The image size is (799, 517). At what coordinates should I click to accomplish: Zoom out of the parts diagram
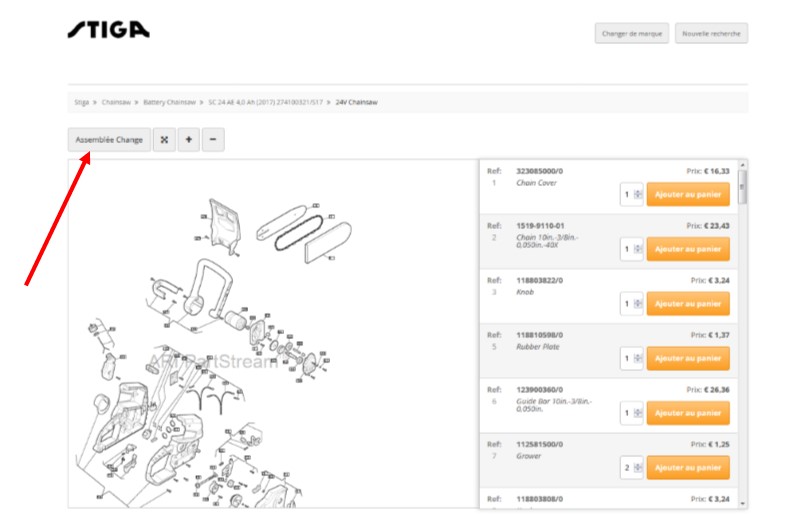coord(213,140)
